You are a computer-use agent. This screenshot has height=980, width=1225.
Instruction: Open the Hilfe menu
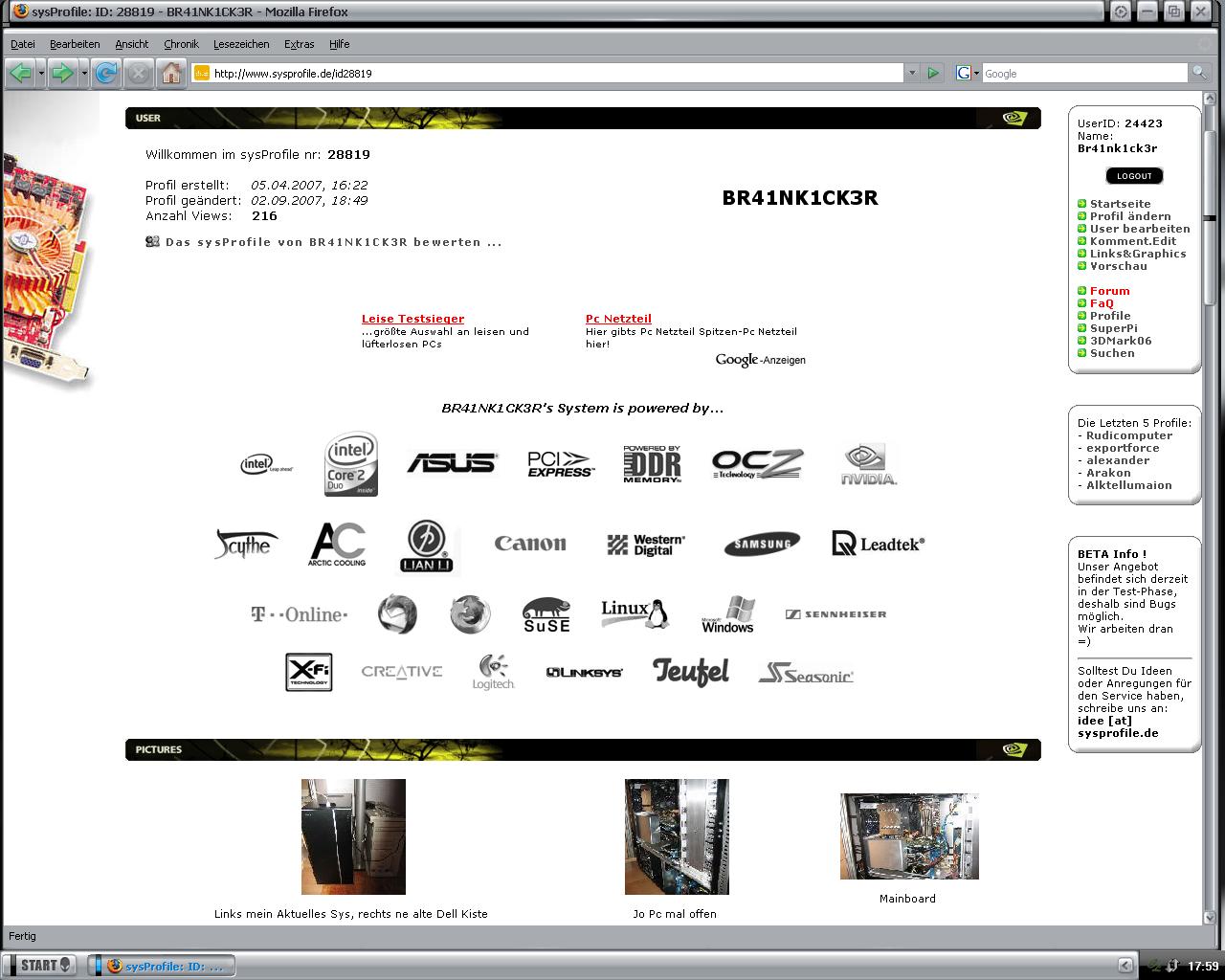[x=340, y=44]
